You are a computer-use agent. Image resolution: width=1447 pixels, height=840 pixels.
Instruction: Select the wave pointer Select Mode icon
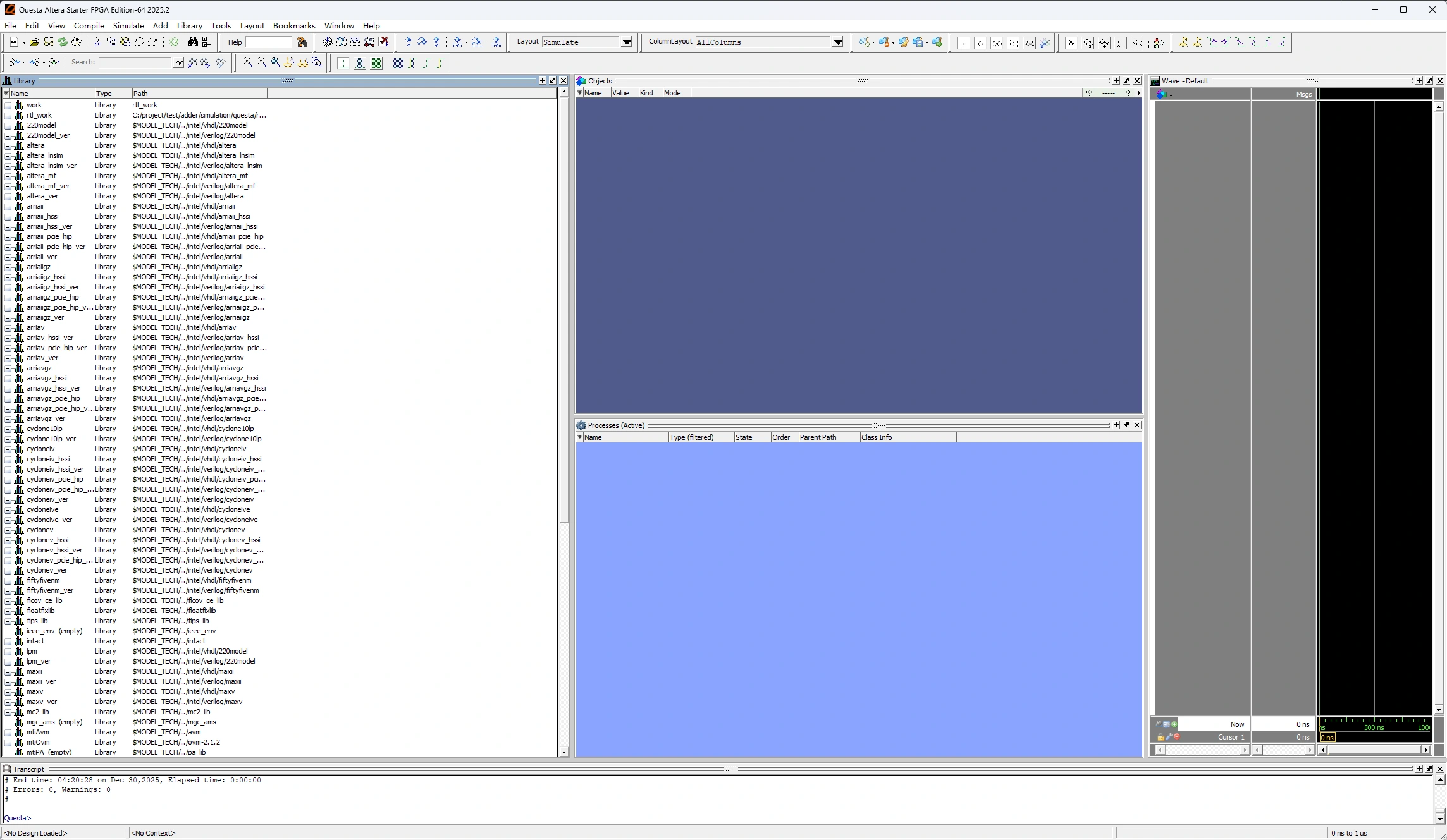pyautogui.click(x=1071, y=43)
